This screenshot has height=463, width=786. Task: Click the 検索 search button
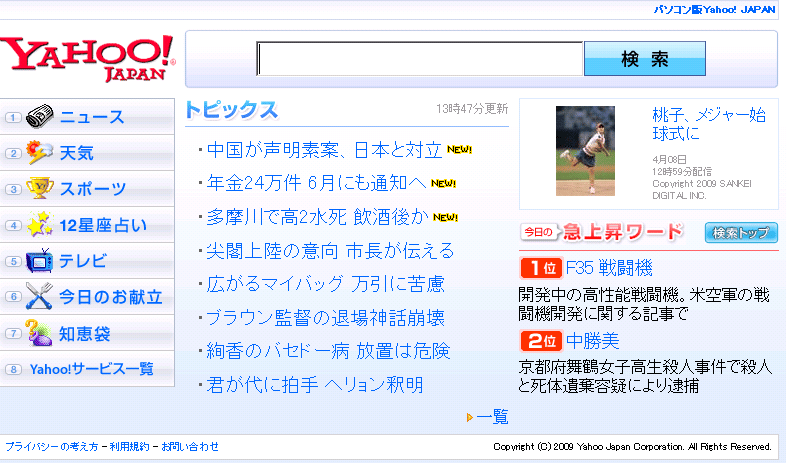(x=645, y=59)
